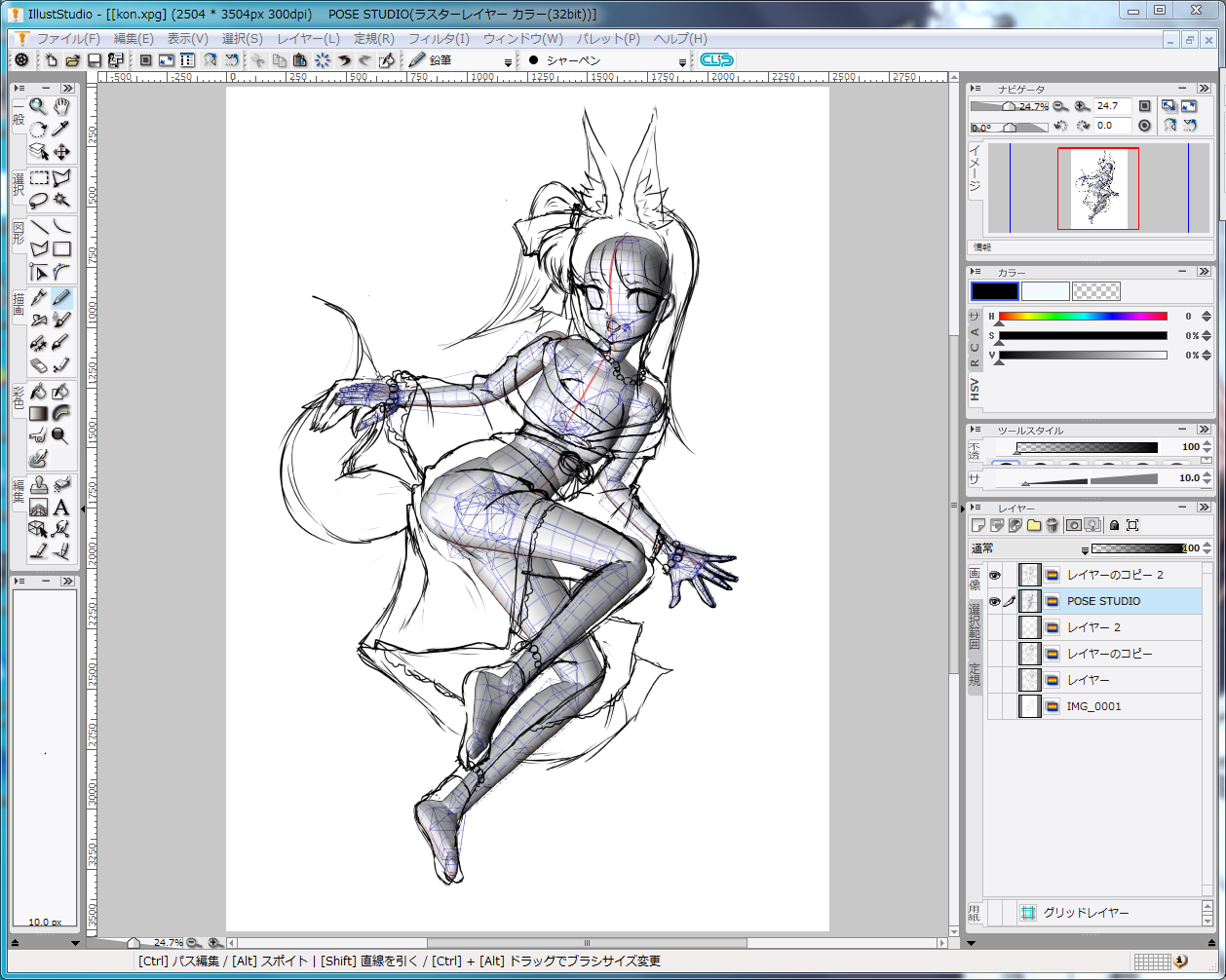The height and width of the screenshot is (980, 1226).
Task: Click the CLIP logo toolbar button
Action: [717, 60]
